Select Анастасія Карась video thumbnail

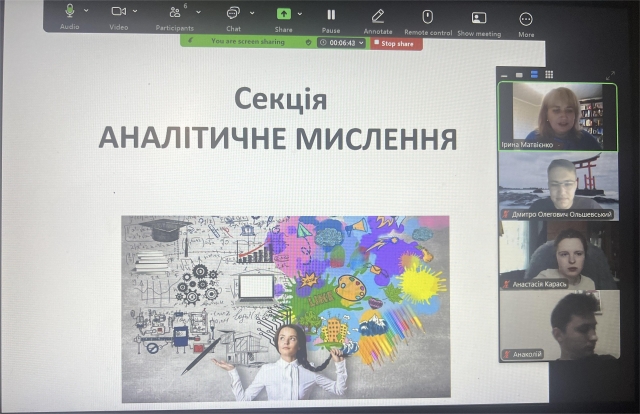coord(558,253)
